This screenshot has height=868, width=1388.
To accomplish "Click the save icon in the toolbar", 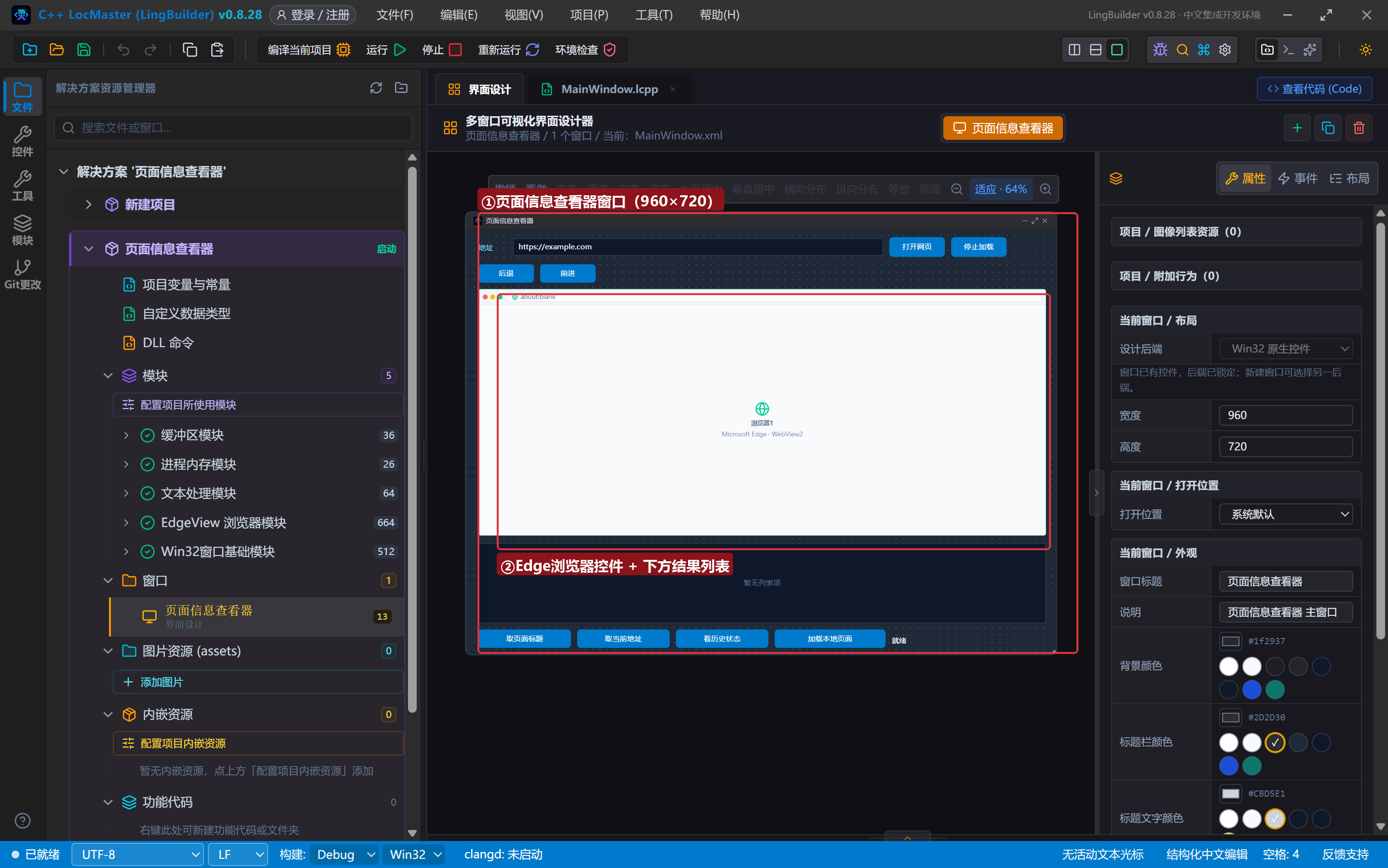I will point(84,50).
